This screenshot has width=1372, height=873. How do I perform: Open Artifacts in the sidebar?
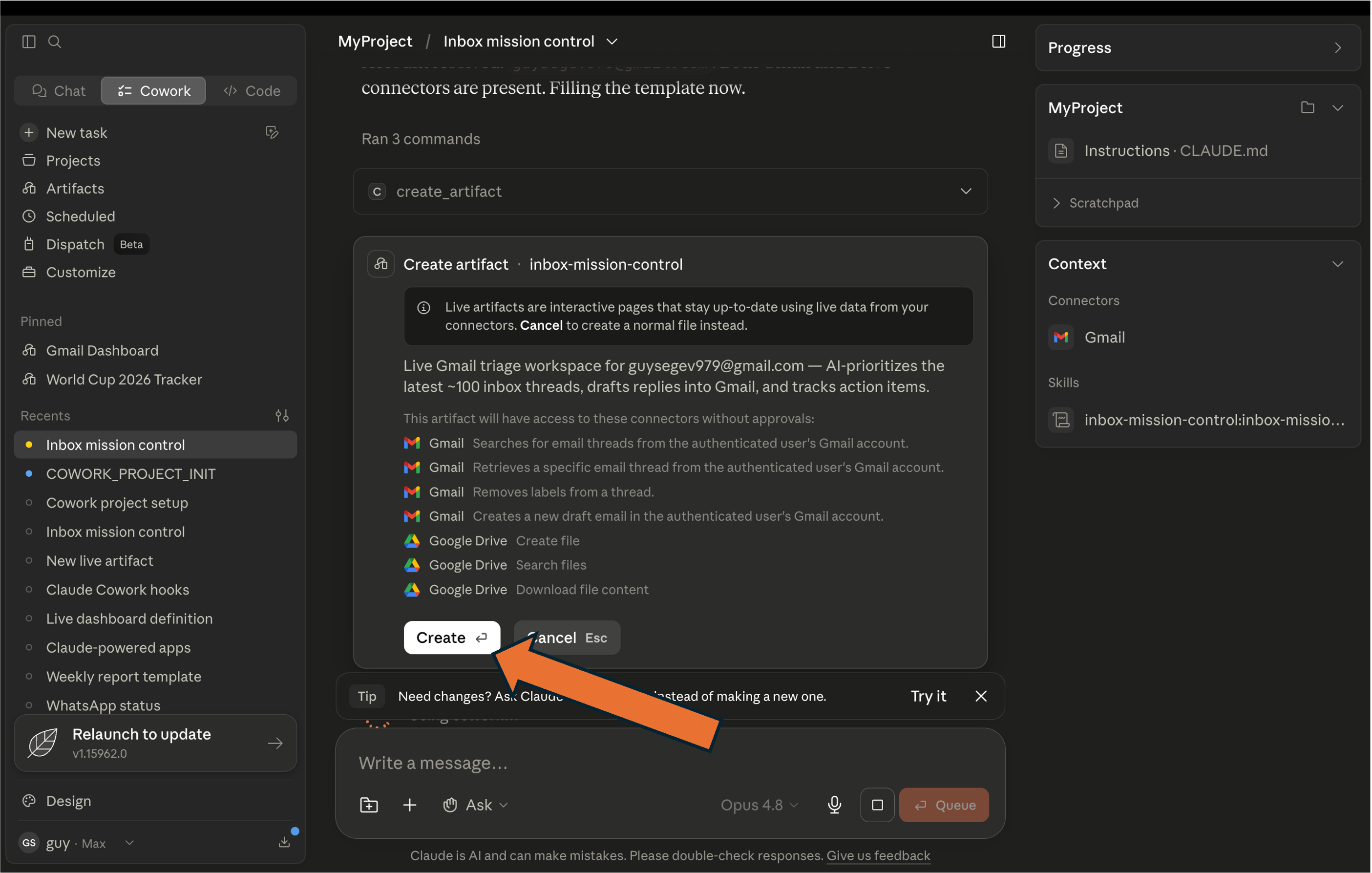[x=75, y=189]
